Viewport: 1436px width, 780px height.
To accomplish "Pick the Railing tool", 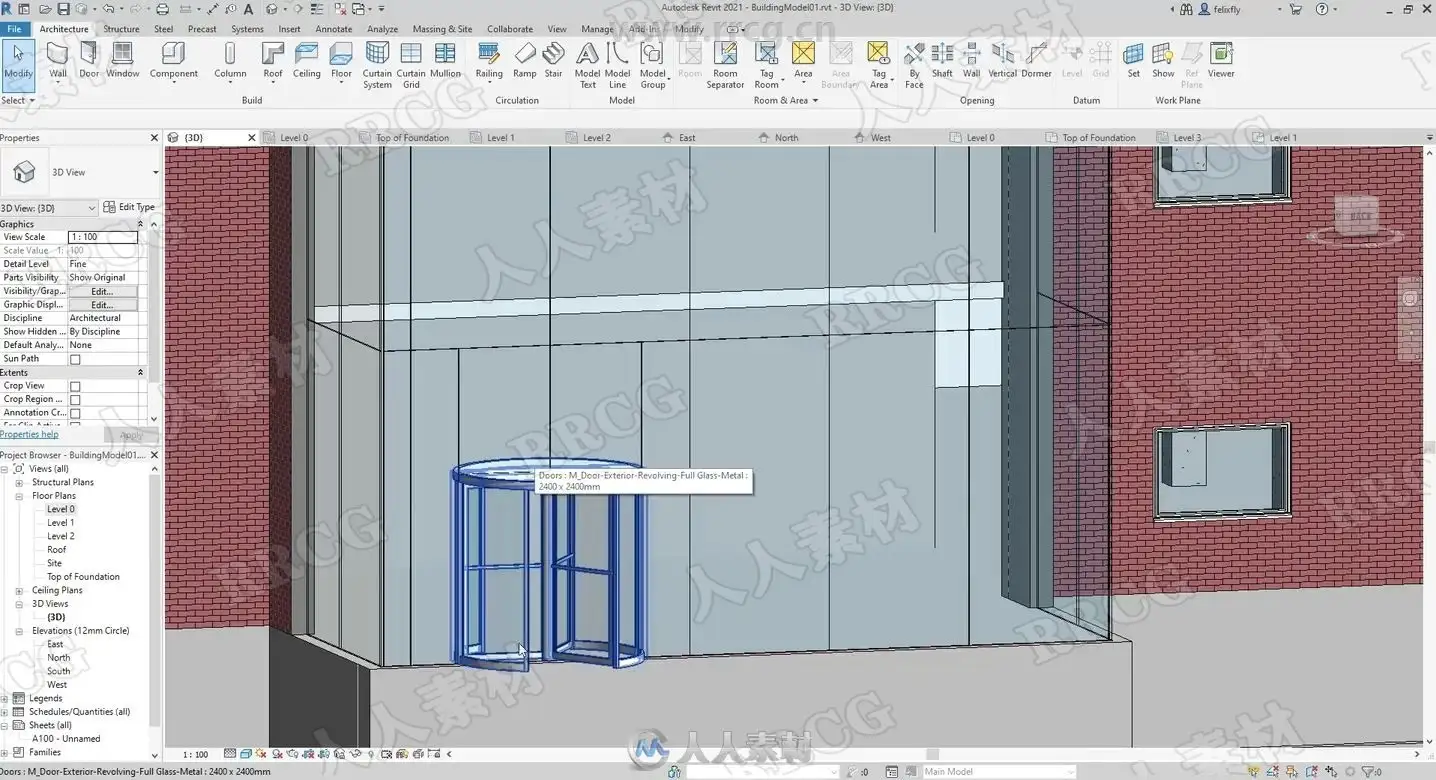I will pos(489,61).
